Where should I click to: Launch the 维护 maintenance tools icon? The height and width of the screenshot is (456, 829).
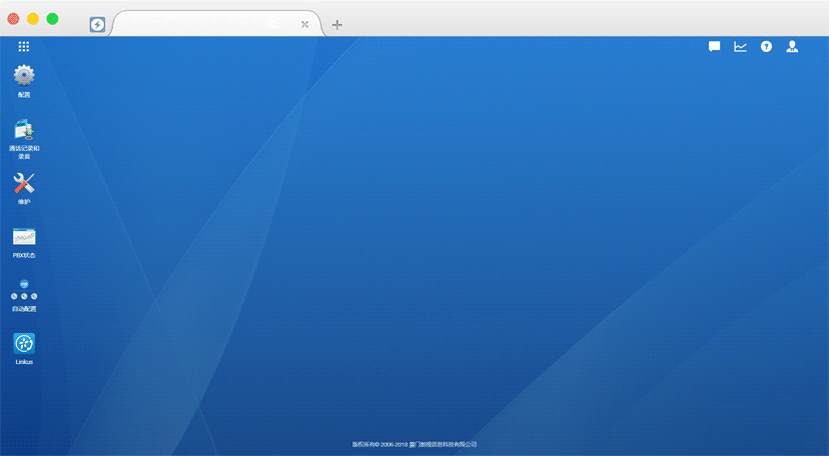coord(24,183)
